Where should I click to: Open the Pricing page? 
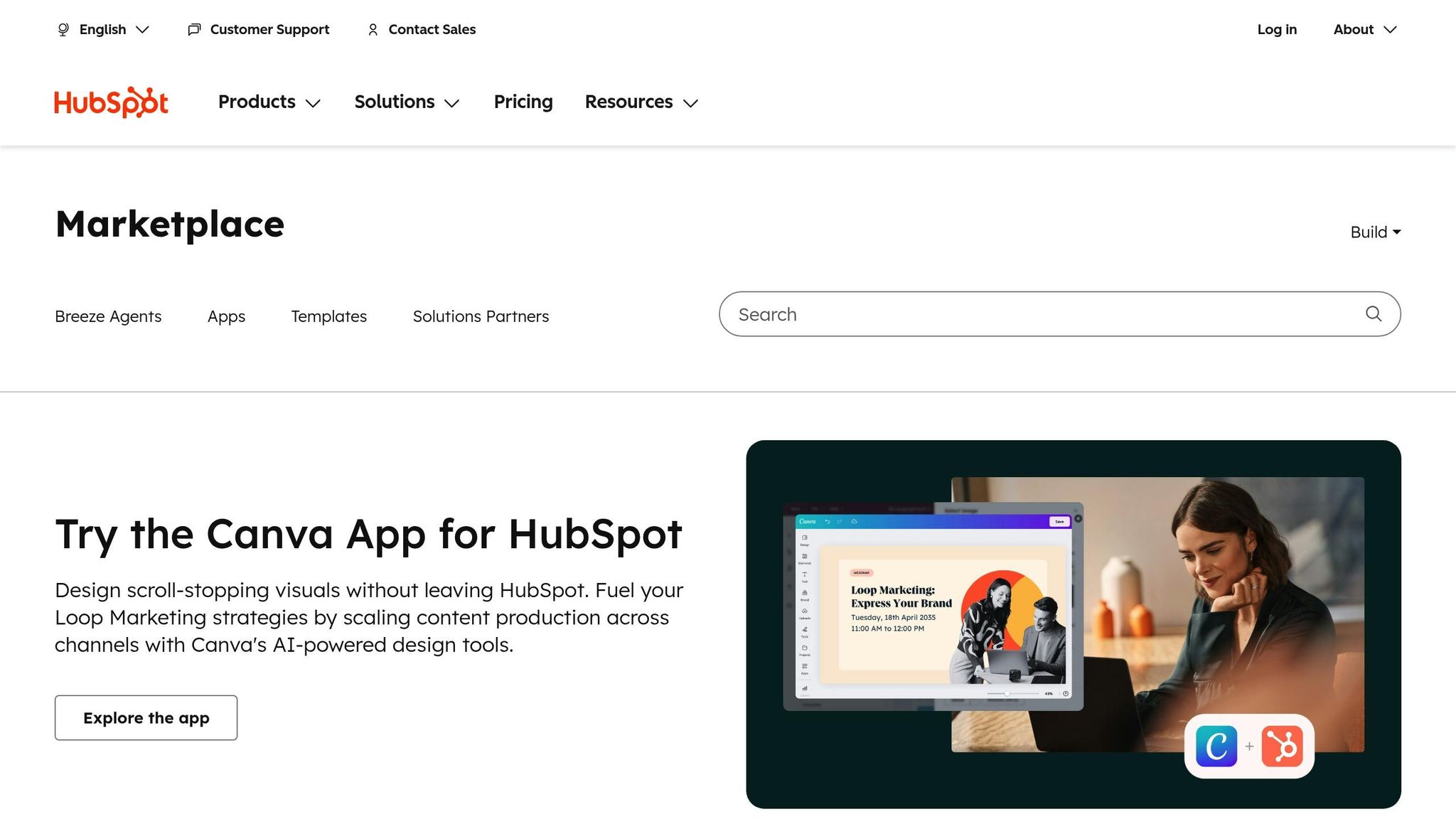coord(523,102)
